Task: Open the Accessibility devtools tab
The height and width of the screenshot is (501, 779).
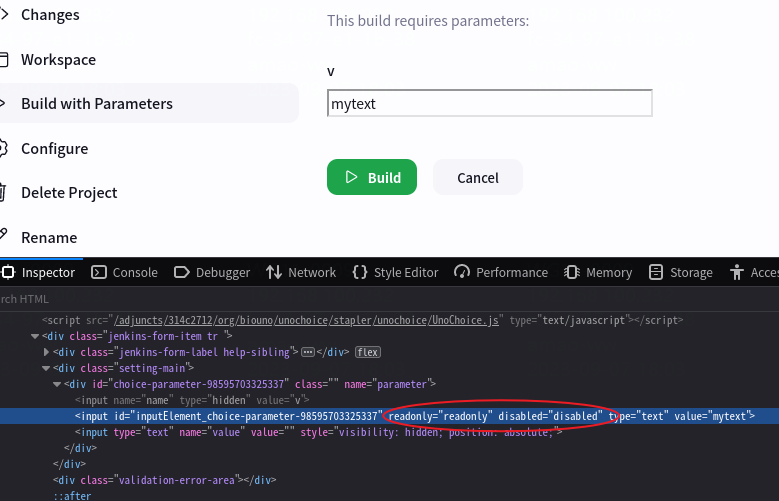Action: coord(753,272)
